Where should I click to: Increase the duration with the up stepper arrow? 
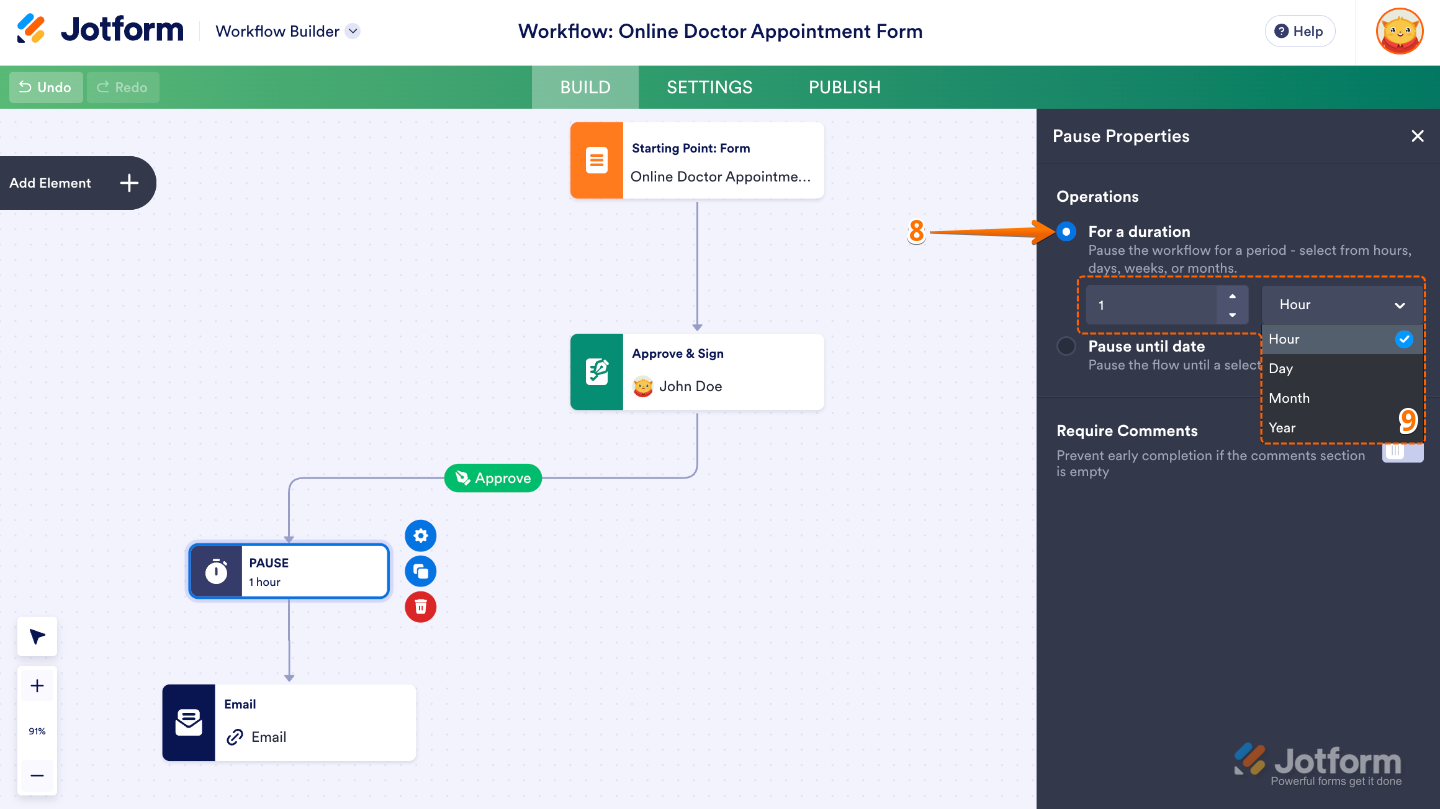[1232, 297]
